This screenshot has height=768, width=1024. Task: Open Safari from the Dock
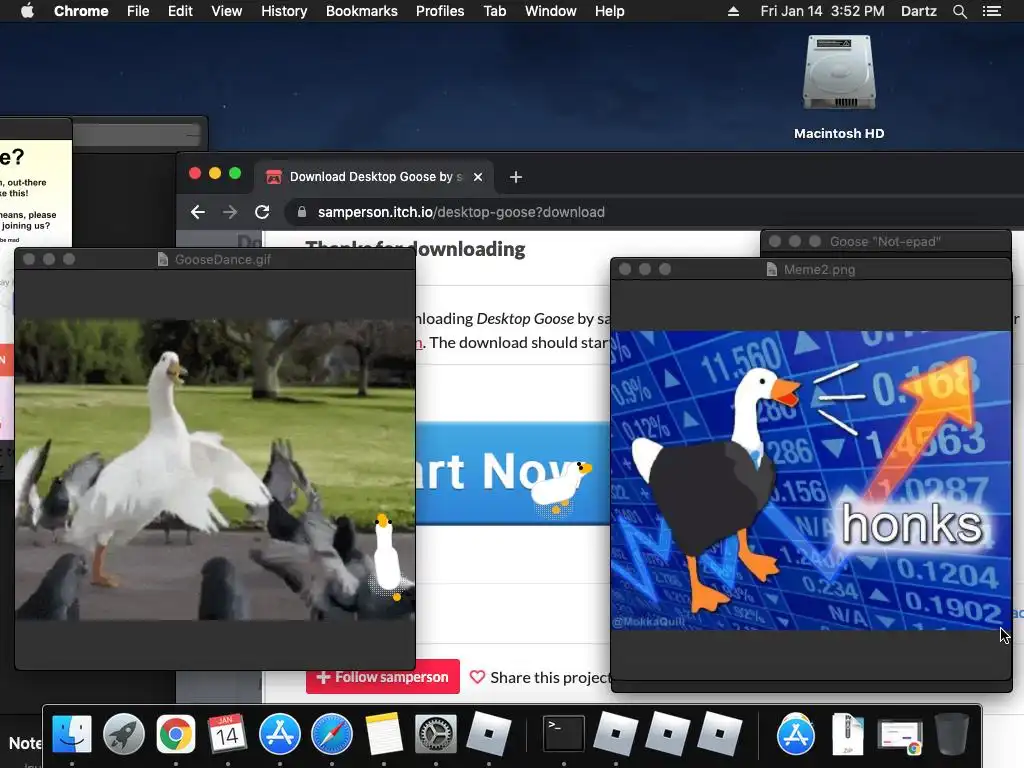332,734
